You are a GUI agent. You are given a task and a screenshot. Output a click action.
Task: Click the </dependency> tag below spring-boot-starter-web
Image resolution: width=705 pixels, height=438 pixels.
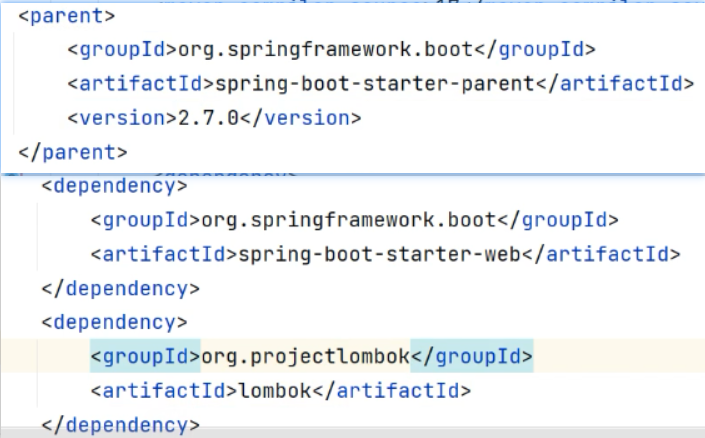click(120, 289)
